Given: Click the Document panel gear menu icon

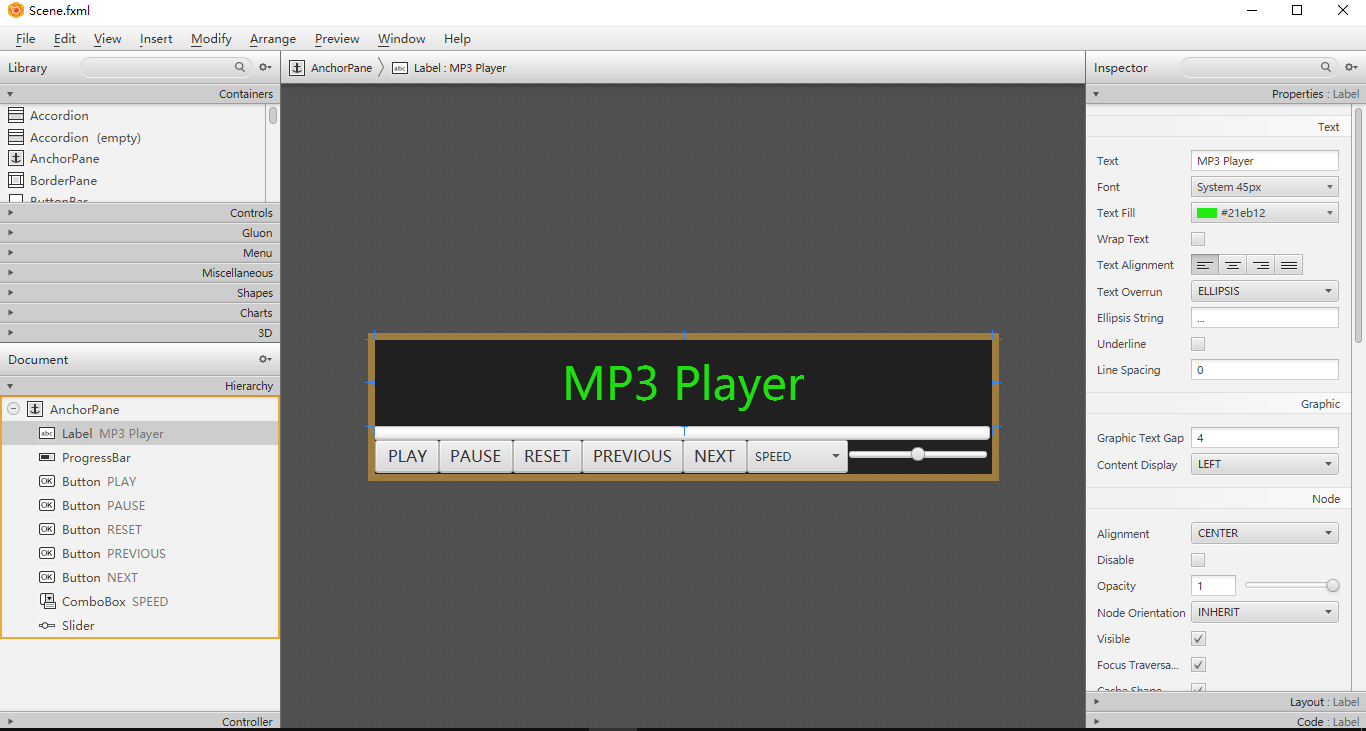Looking at the screenshot, I should point(265,360).
